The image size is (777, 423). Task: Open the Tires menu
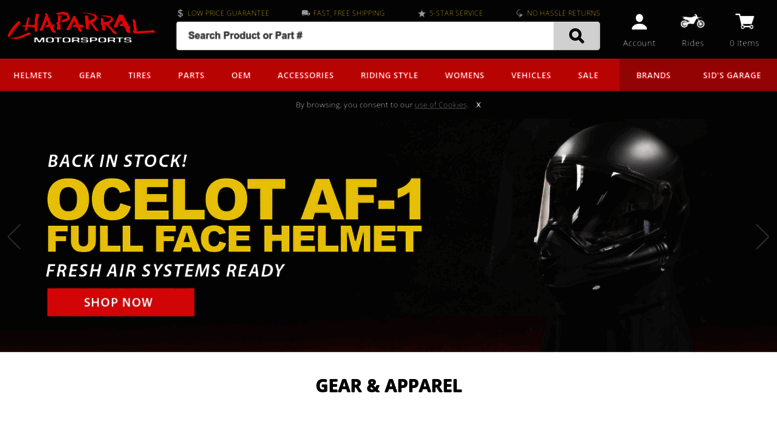tap(139, 75)
